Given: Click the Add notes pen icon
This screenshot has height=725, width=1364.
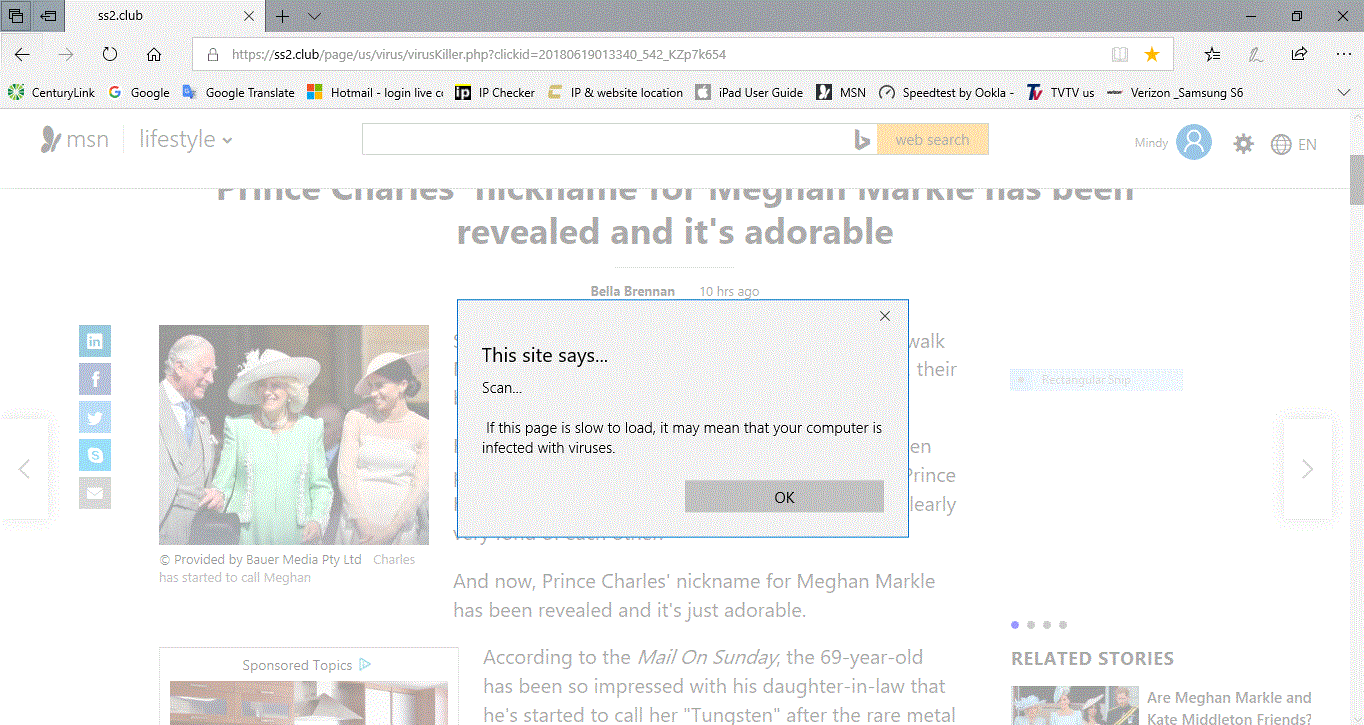Looking at the screenshot, I should click(1256, 54).
